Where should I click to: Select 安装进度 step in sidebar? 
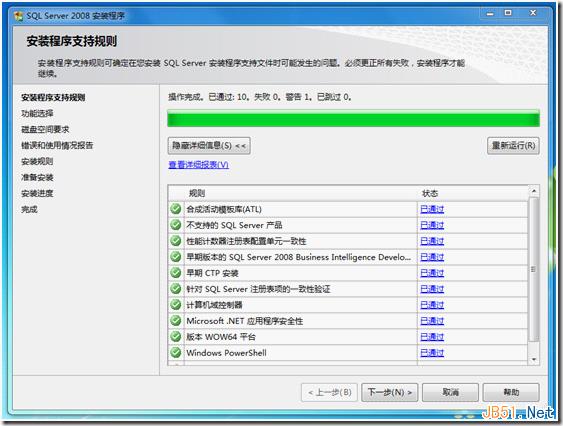[37, 193]
